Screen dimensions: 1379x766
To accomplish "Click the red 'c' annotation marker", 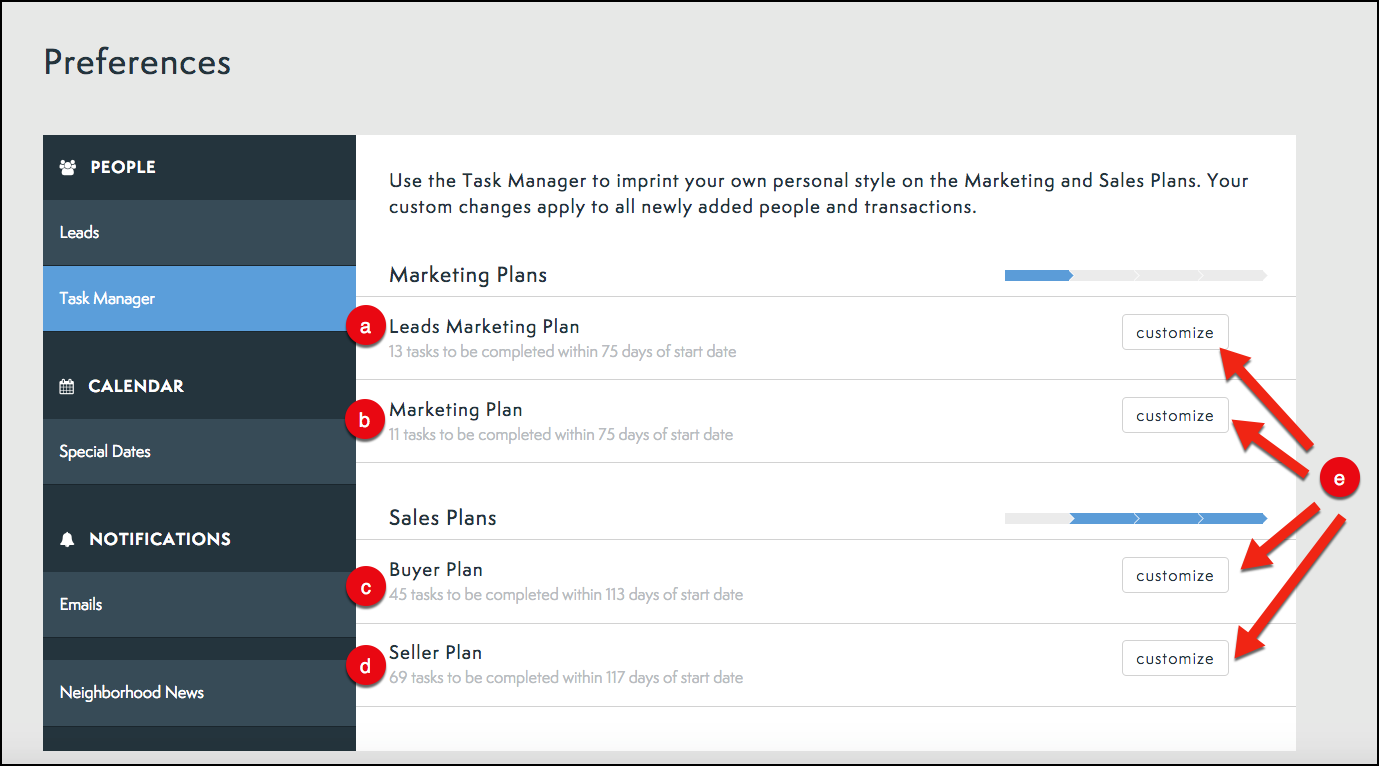I will coord(365,588).
